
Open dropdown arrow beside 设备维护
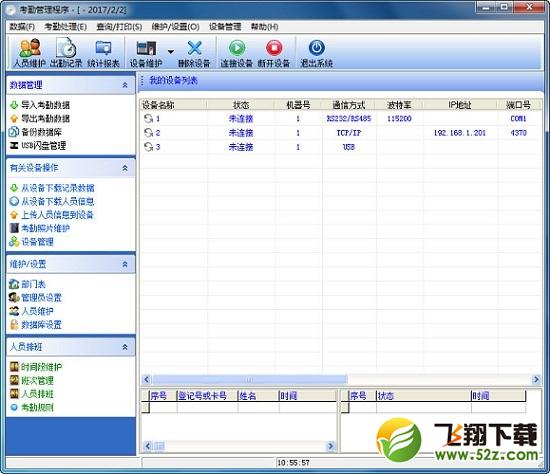tap(171, 52)
